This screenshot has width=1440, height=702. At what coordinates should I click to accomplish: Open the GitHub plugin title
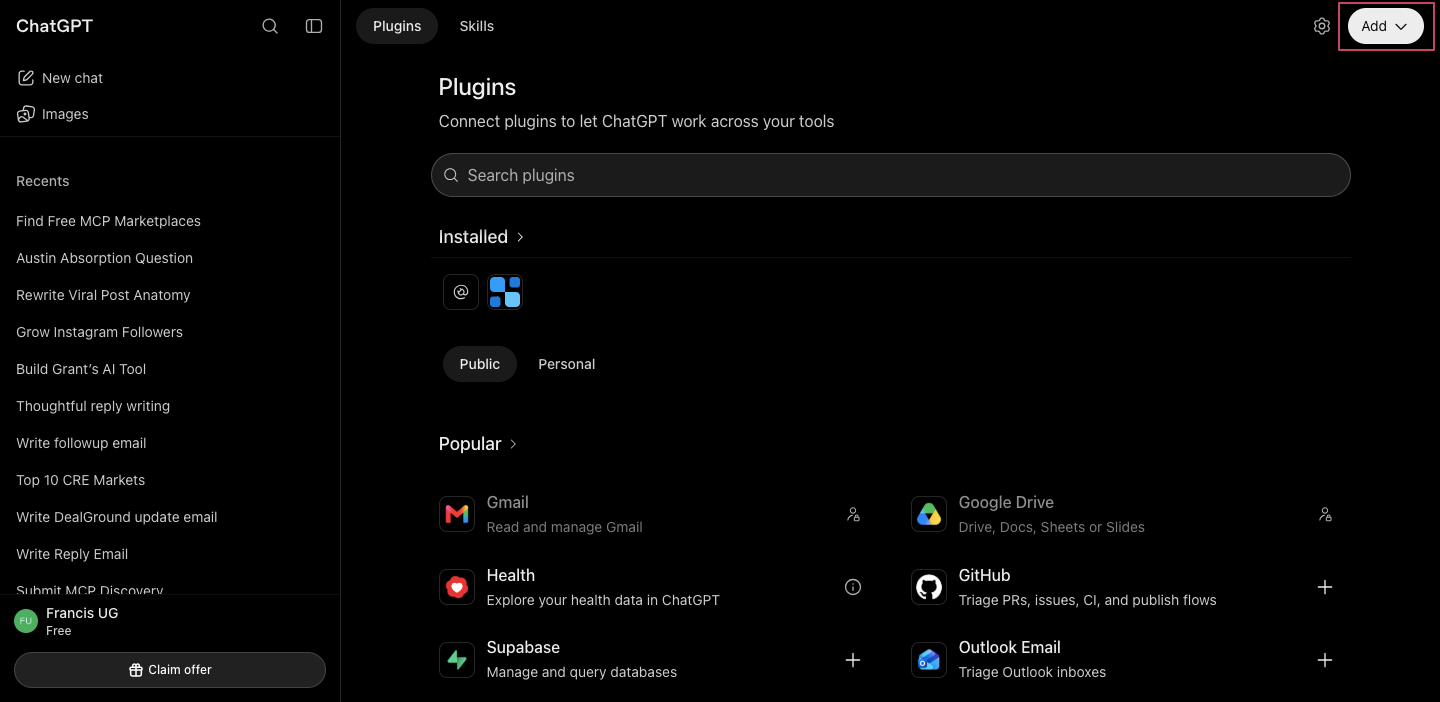click(985, 575)
